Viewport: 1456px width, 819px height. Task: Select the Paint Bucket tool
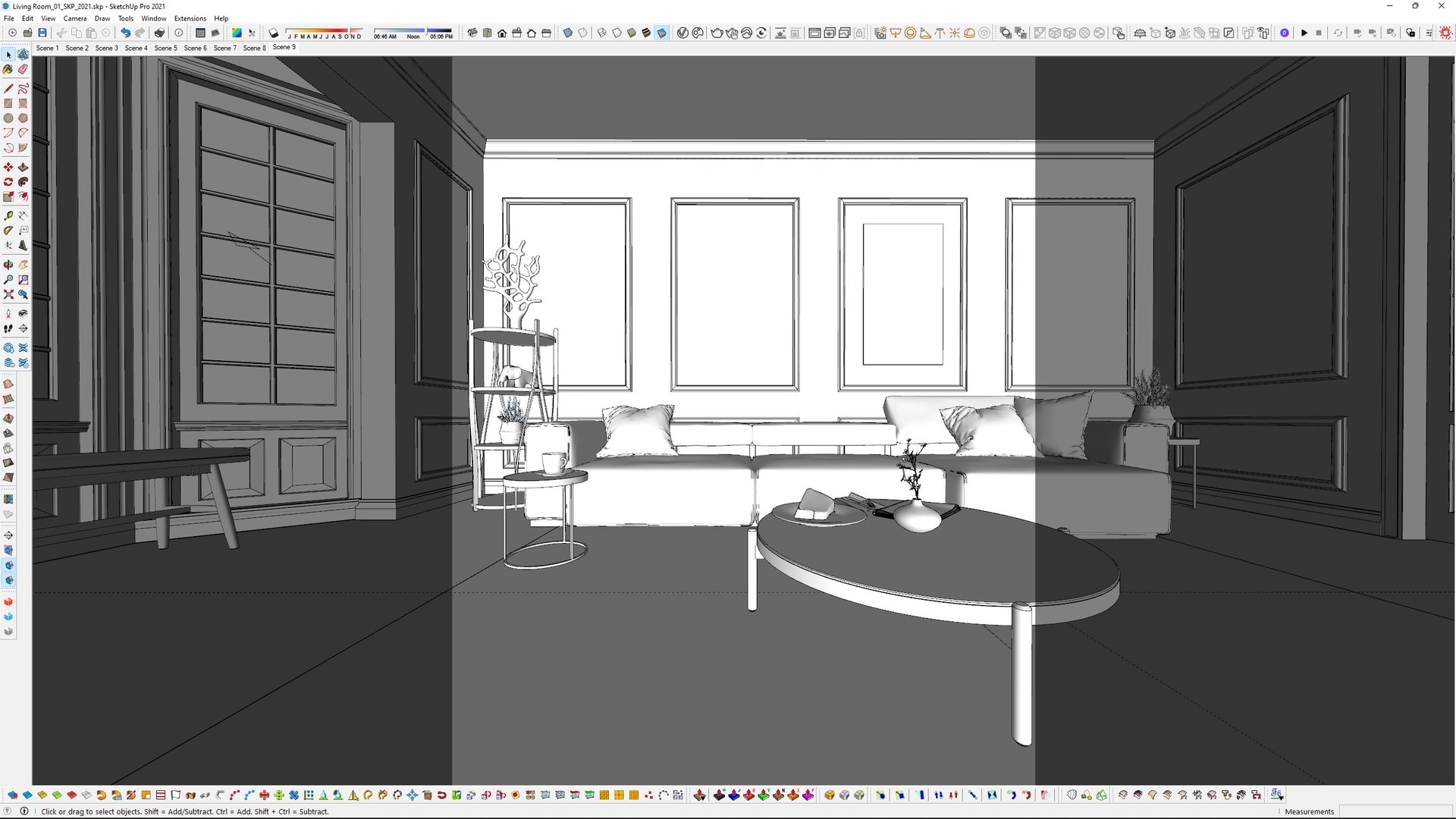8,69
